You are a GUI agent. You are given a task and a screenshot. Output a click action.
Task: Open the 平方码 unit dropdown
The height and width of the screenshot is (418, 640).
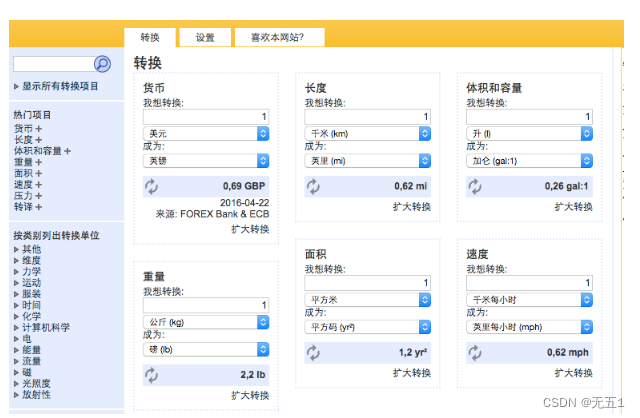click(367, 327)
